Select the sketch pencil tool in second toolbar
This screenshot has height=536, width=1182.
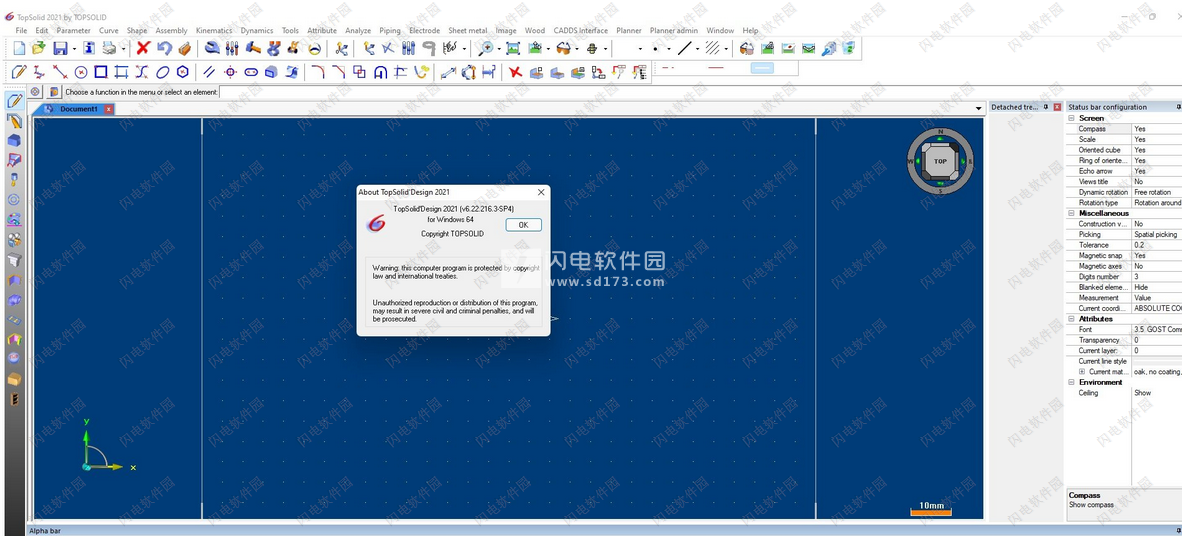coord(20,72)
